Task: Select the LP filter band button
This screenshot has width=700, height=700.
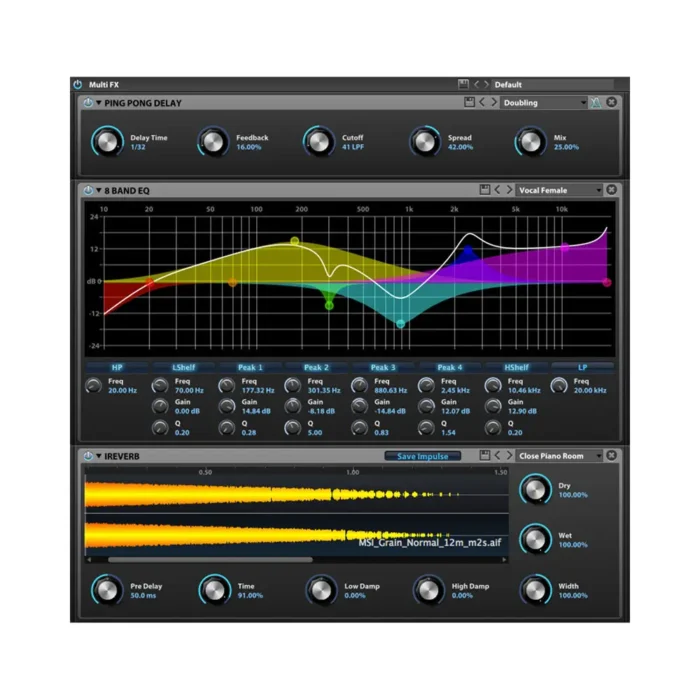Action: (581, 367)
